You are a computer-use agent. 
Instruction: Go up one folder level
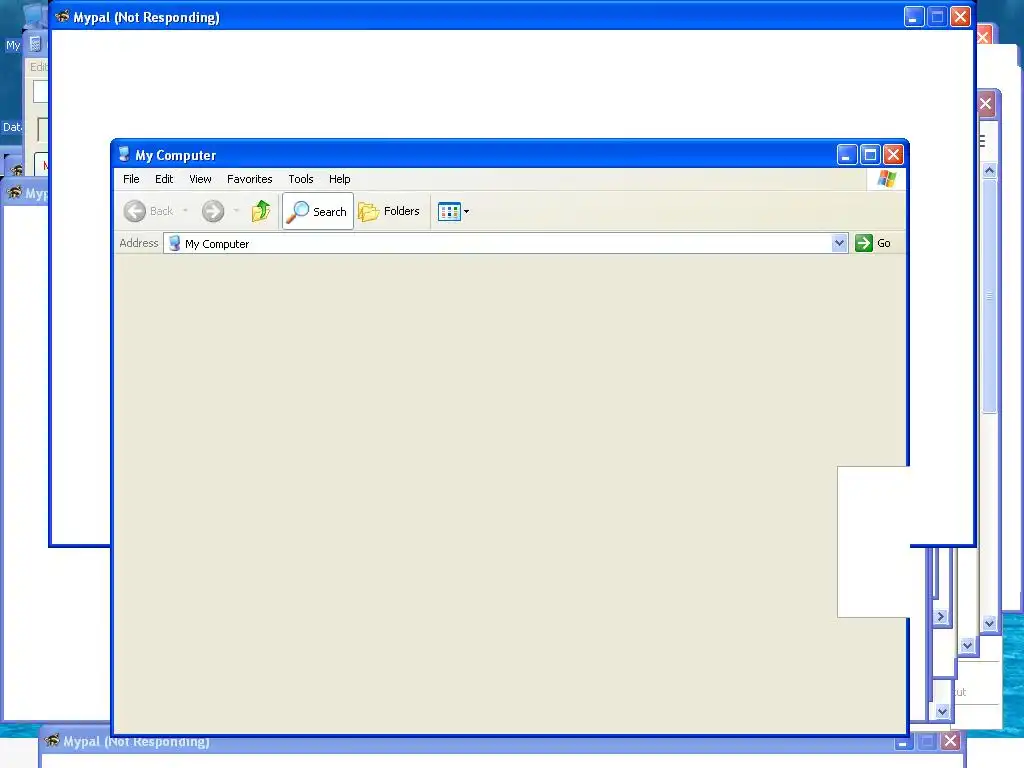click(261, 211)
